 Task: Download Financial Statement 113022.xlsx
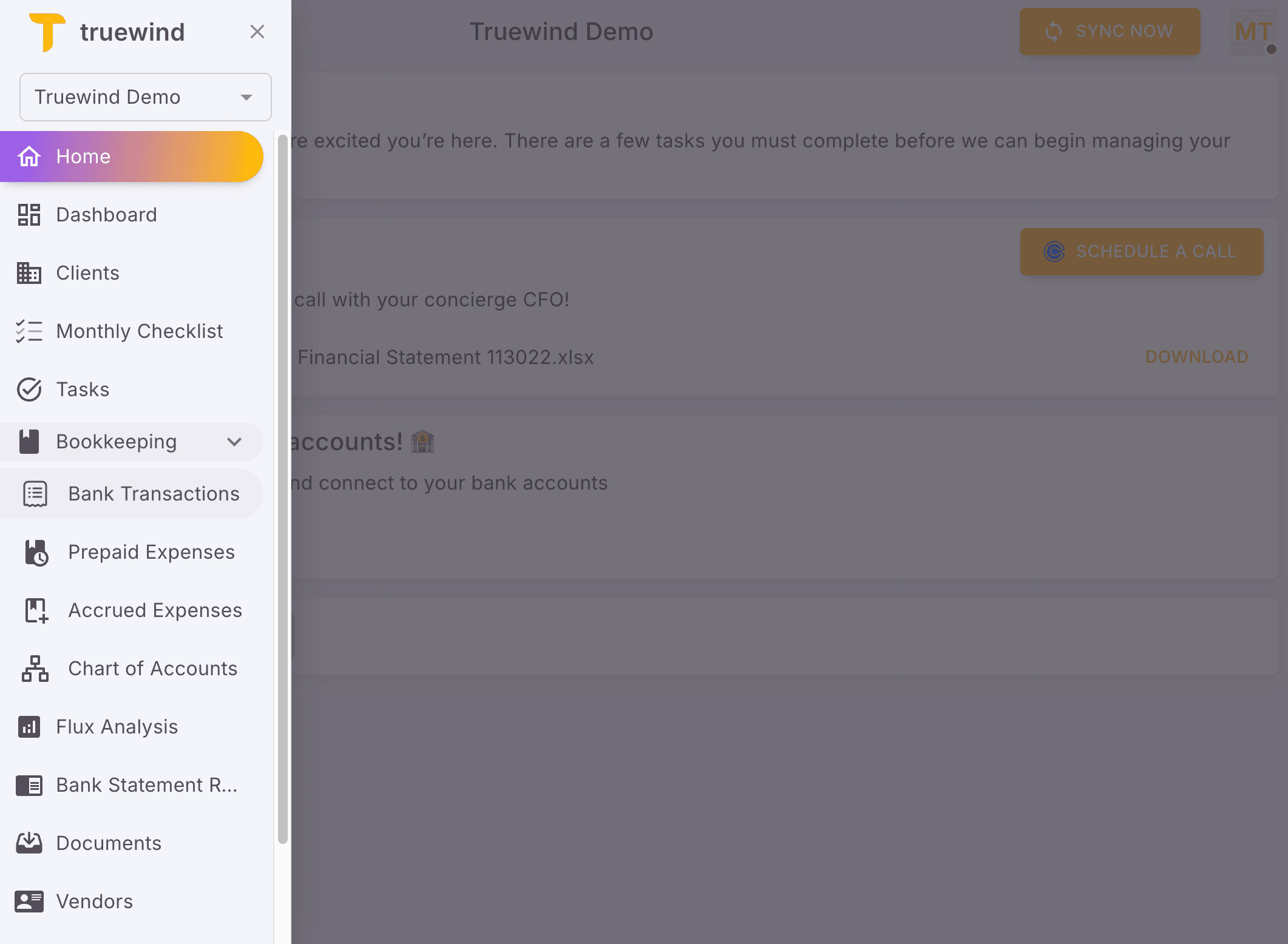[x=1196, y=357]
